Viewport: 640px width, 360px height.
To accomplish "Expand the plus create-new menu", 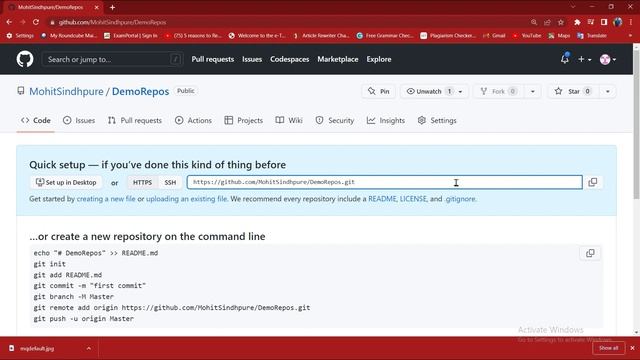I will coord(584,60).
